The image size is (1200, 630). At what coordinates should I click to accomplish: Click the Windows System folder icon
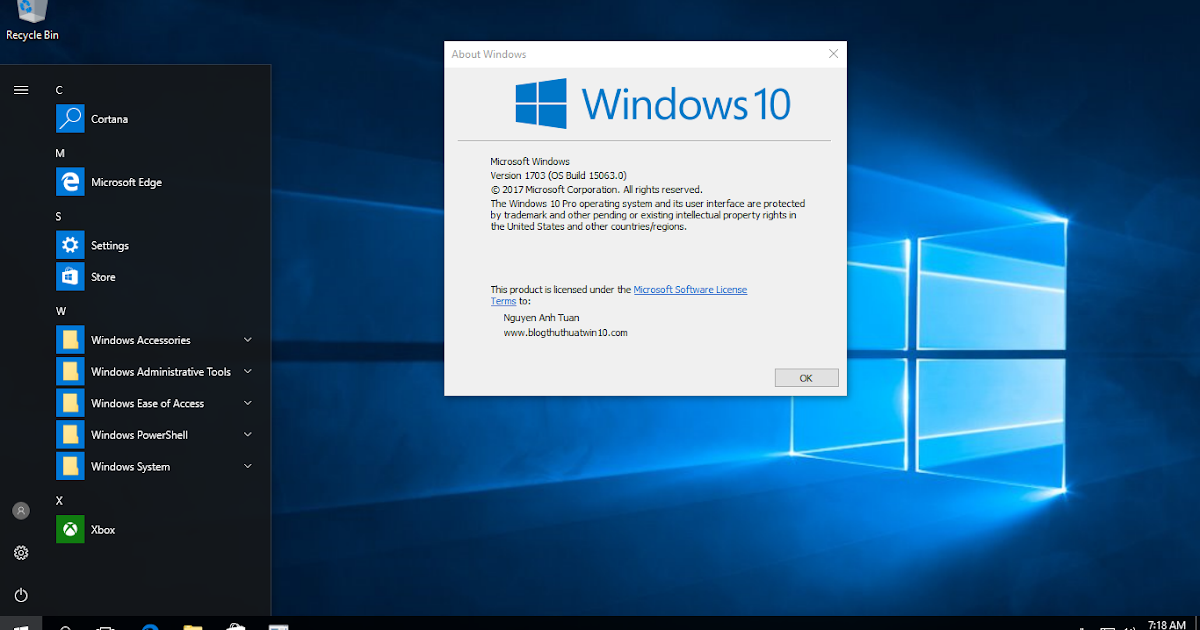[x=70, y=467]
